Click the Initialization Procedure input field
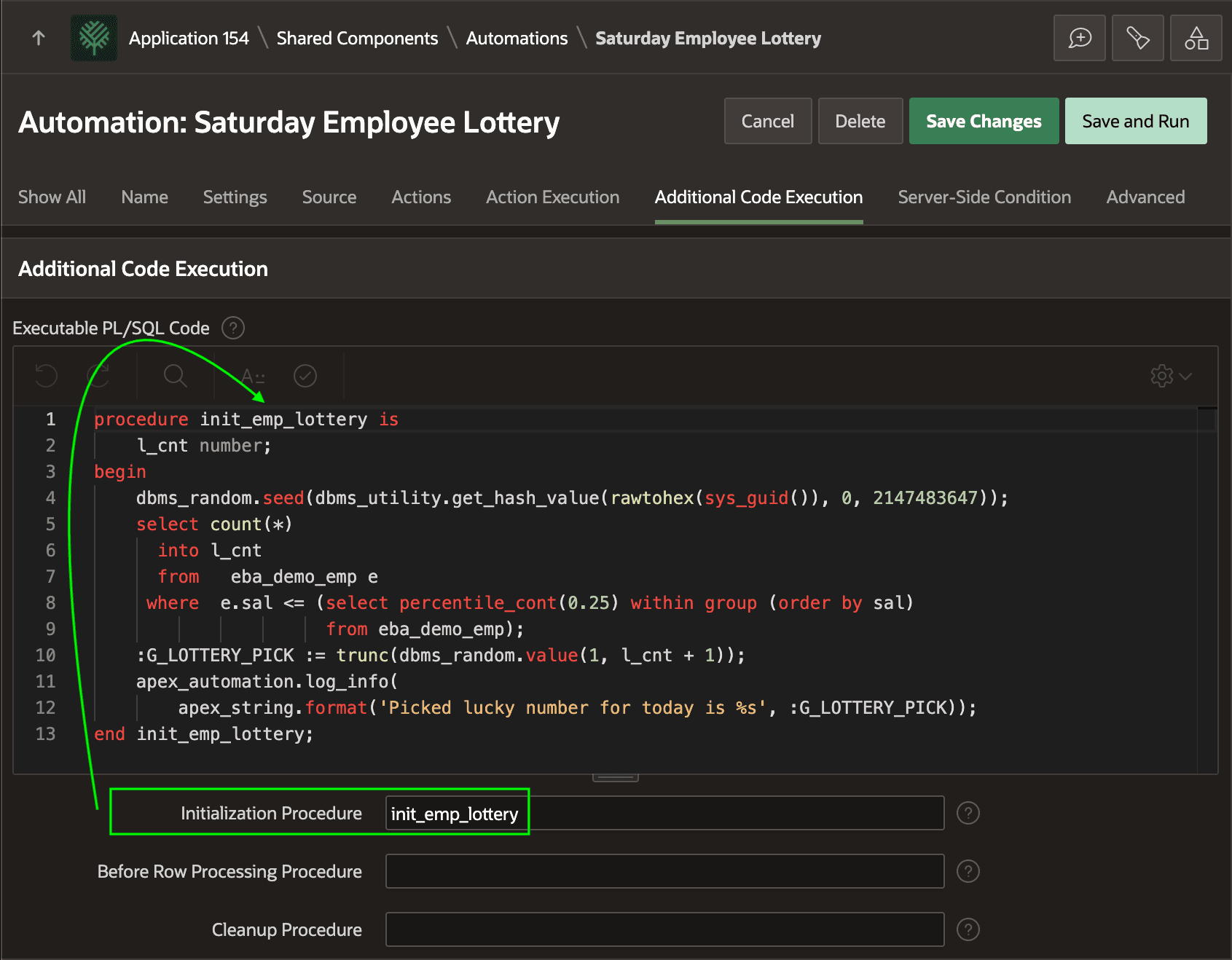 pos(664,813)
